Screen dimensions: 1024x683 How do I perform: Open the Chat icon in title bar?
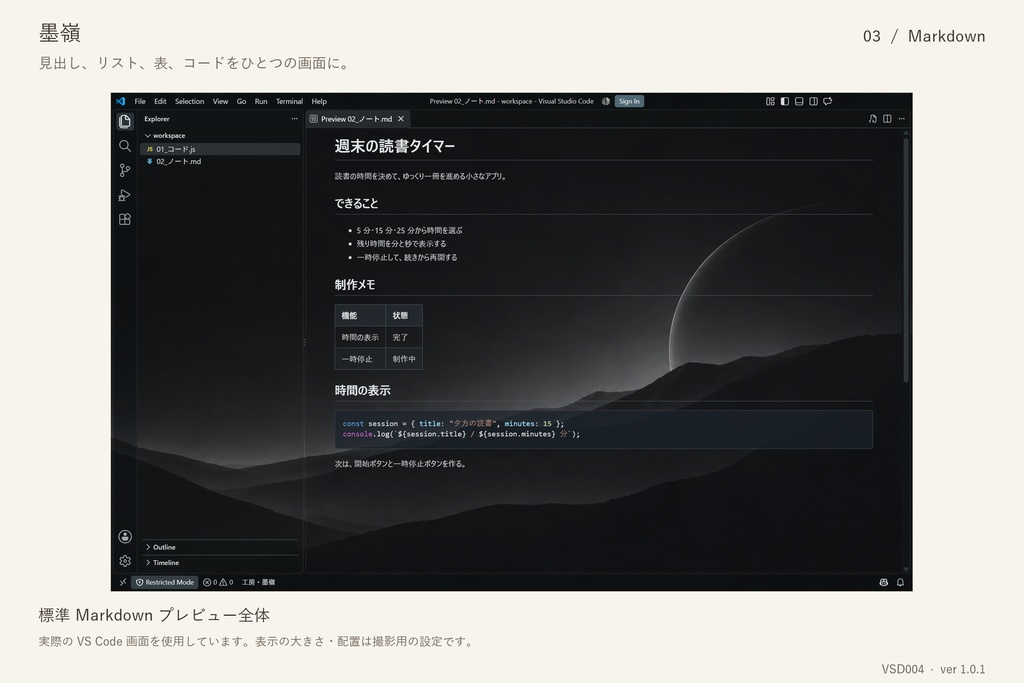coord(827,101)
